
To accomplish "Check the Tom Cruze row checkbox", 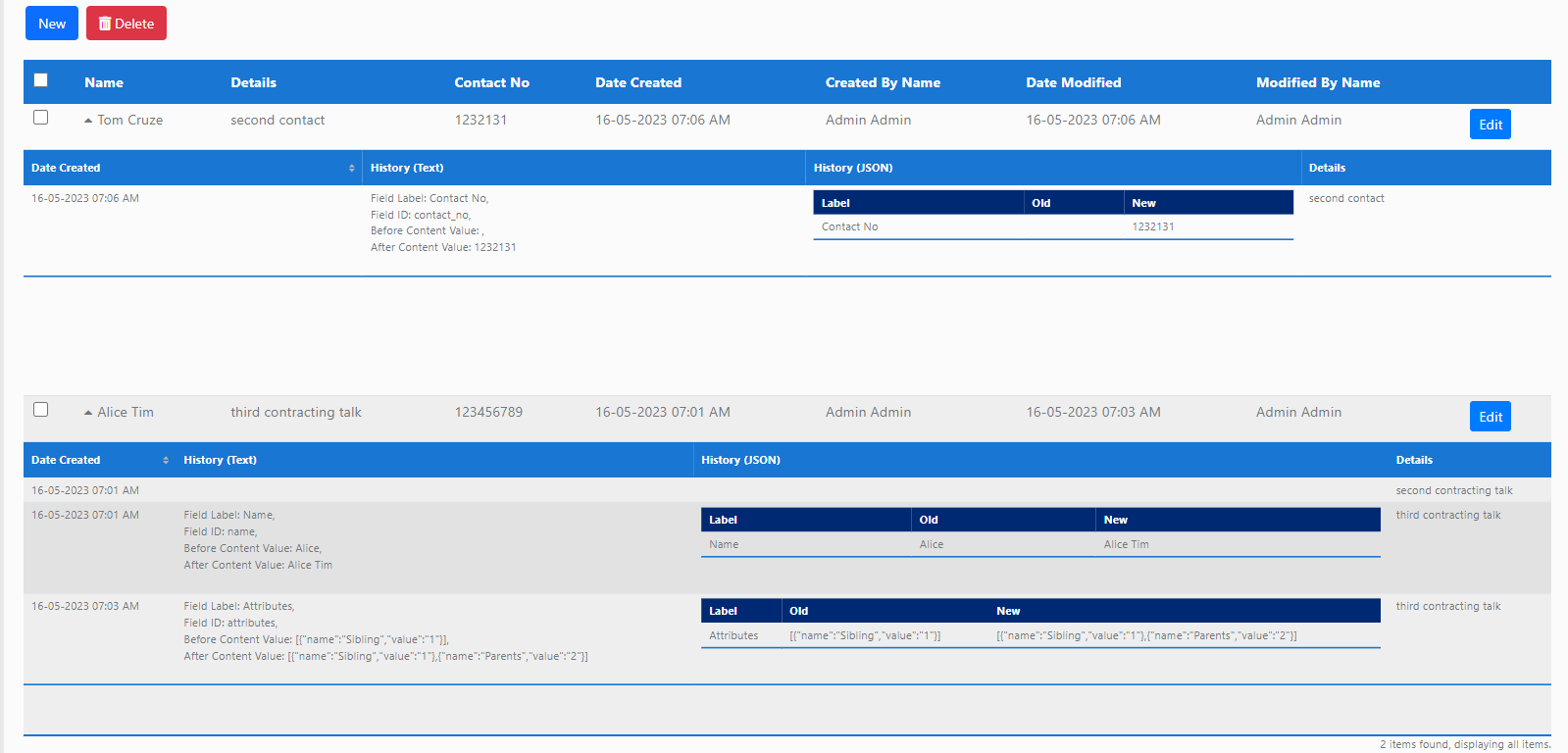I will 41,118.
